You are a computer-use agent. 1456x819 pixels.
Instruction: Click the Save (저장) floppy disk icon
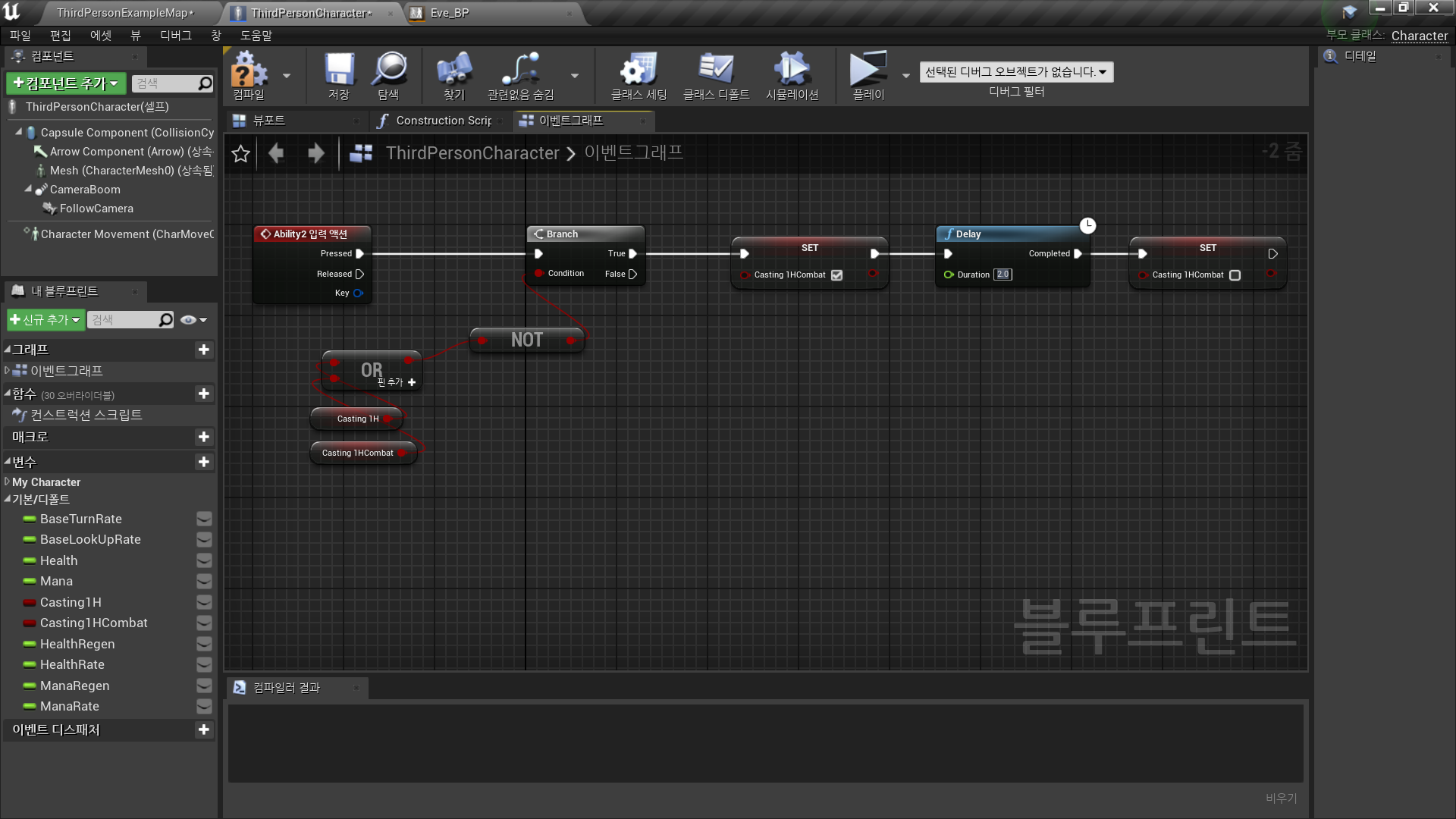click(x=339, y=71)
